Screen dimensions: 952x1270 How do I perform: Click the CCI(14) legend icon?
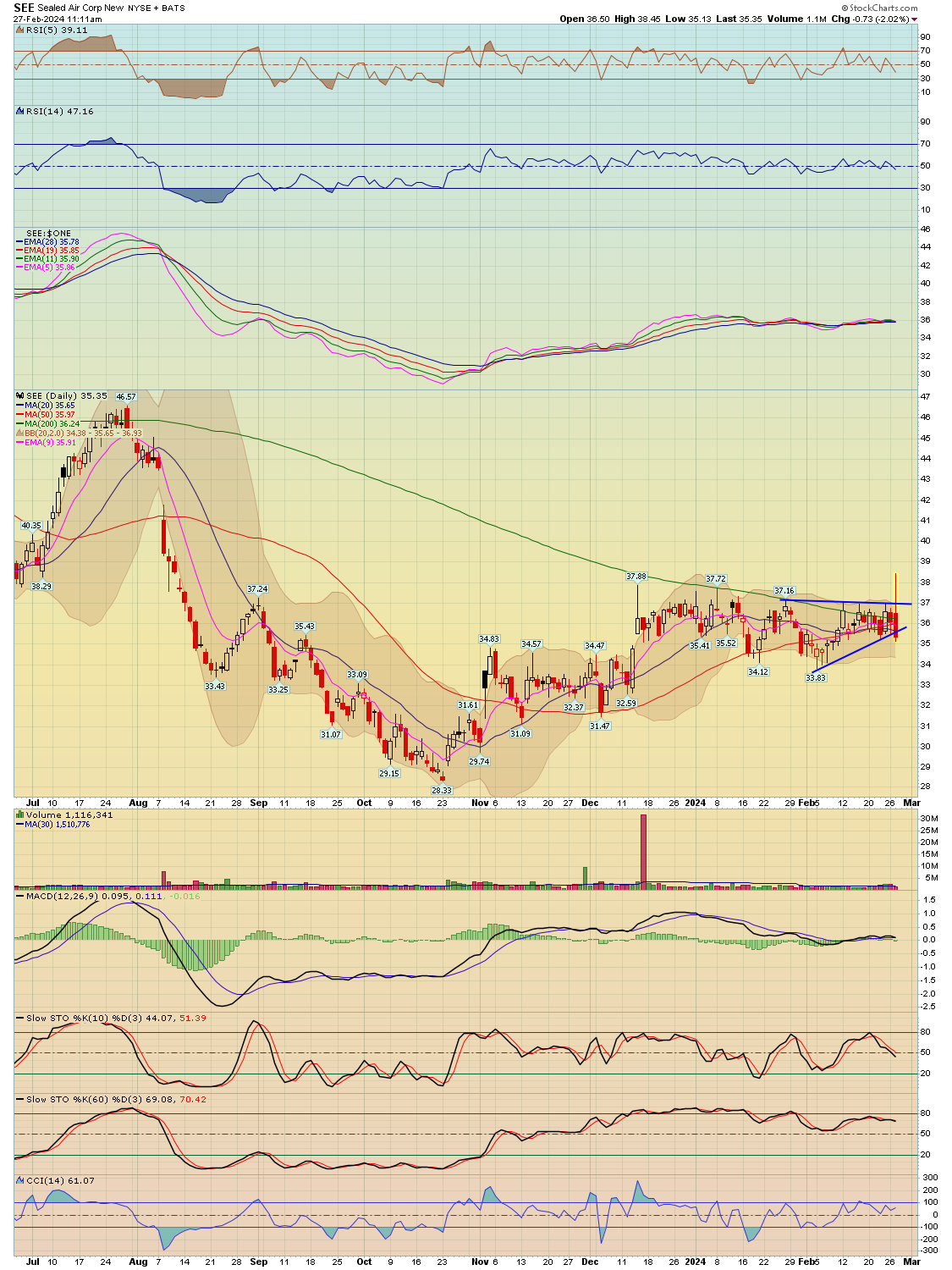point(20,1180)
